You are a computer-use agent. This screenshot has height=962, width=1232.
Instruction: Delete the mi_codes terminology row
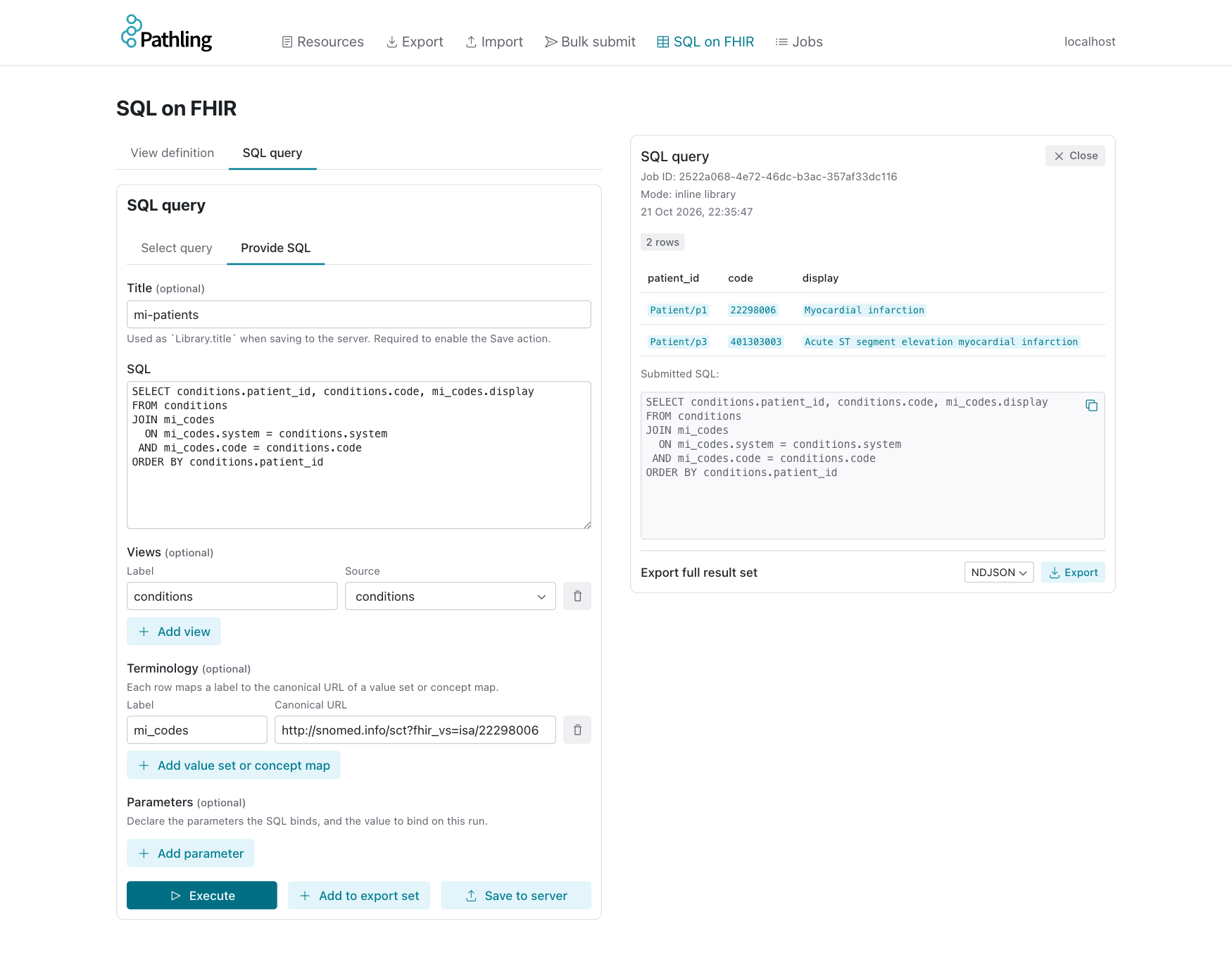click(577, 730)
